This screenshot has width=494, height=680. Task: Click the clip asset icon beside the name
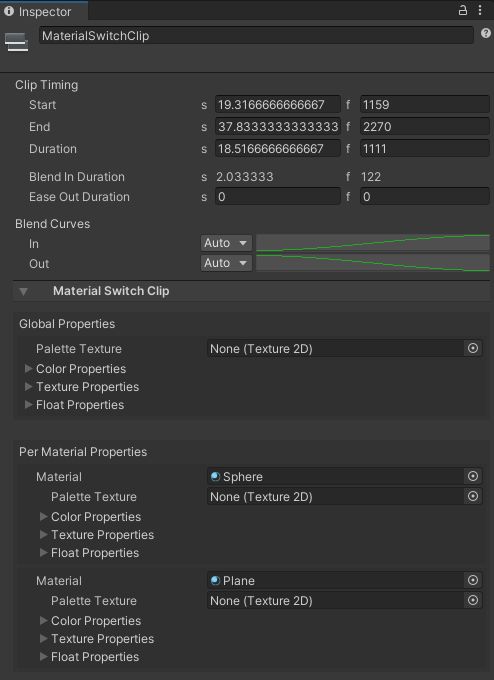[16, 42]
